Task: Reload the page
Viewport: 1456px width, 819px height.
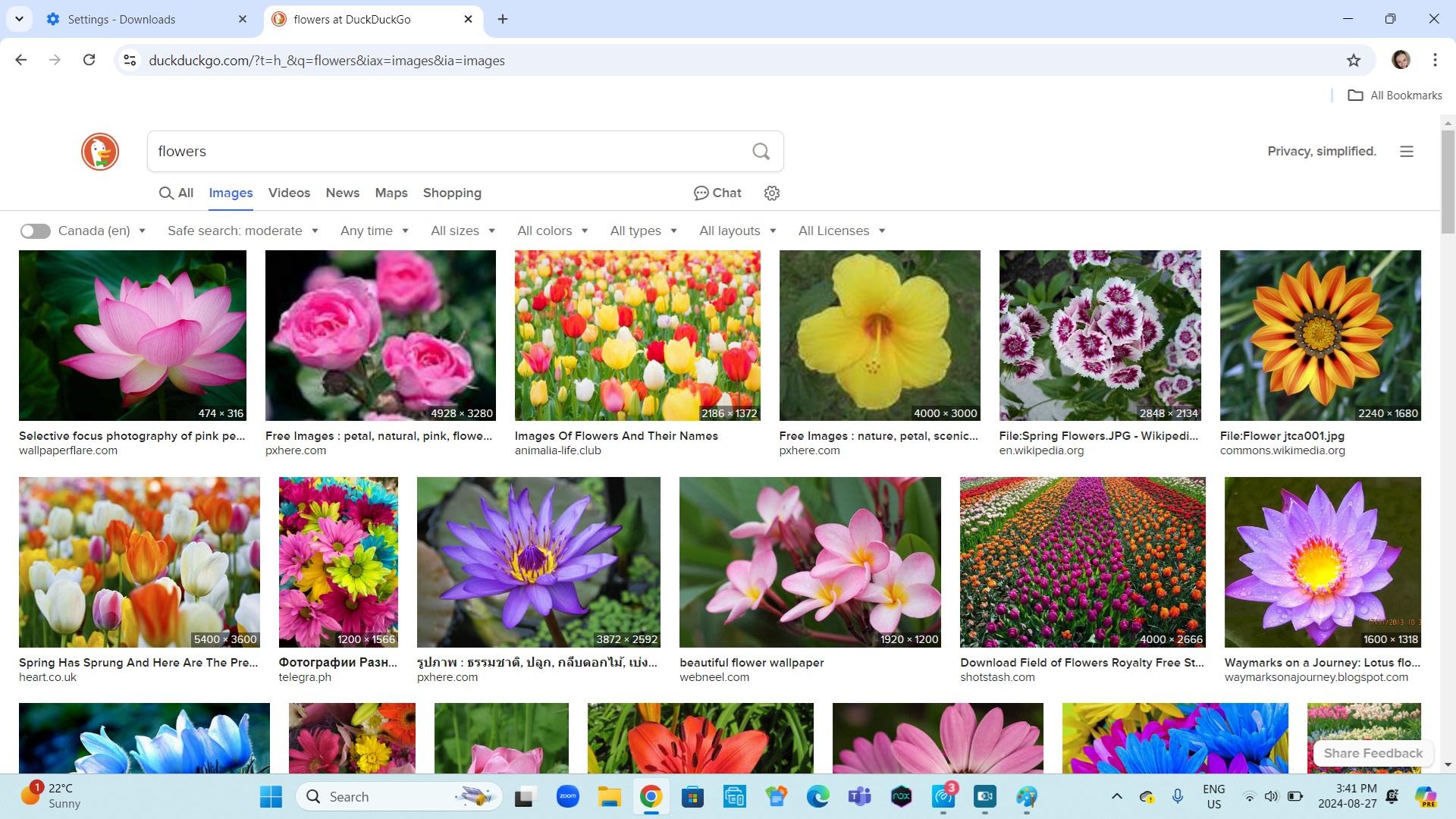Action: [x=89, y=60]
